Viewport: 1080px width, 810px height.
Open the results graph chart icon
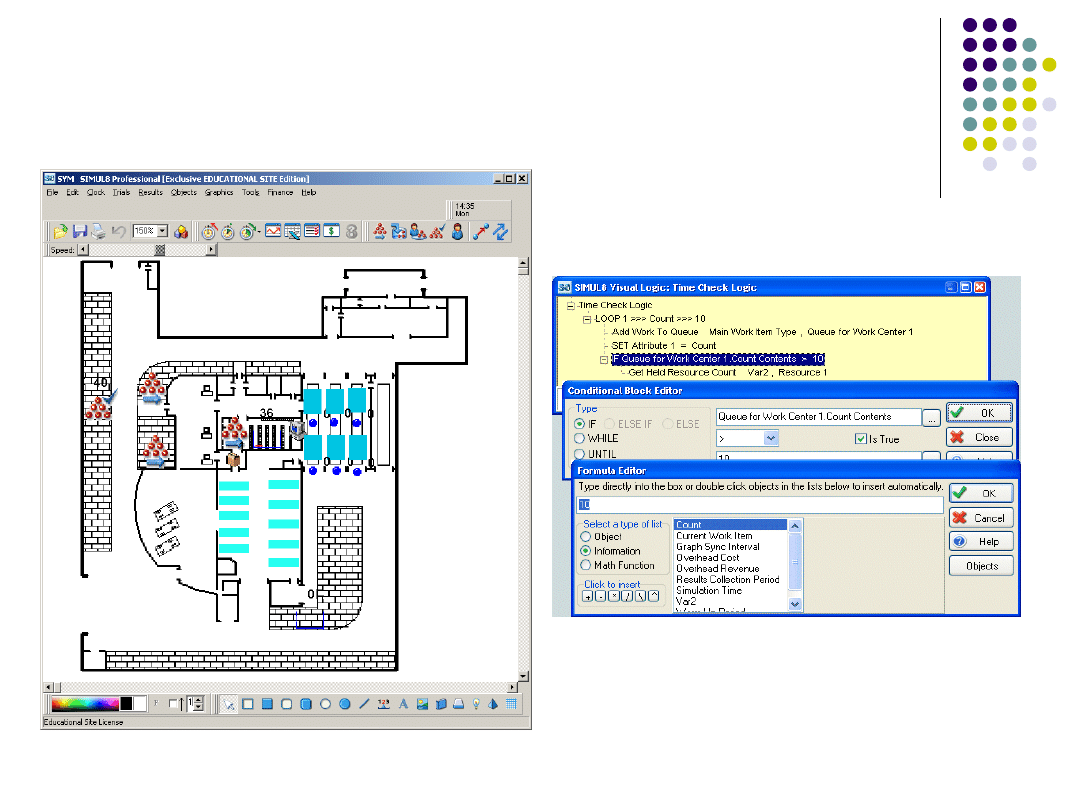(x=273, y=231)
